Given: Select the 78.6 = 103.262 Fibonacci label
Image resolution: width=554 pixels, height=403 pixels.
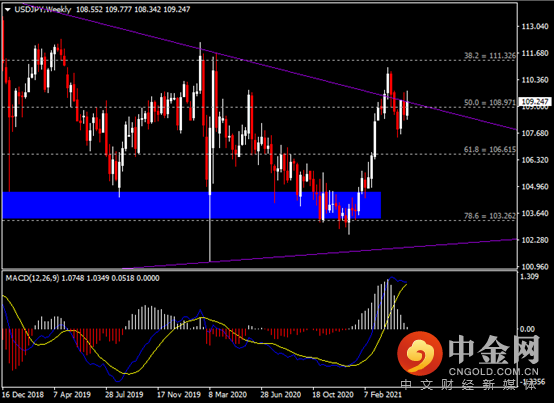Looking at the screenshot, I should pos(490,215).
